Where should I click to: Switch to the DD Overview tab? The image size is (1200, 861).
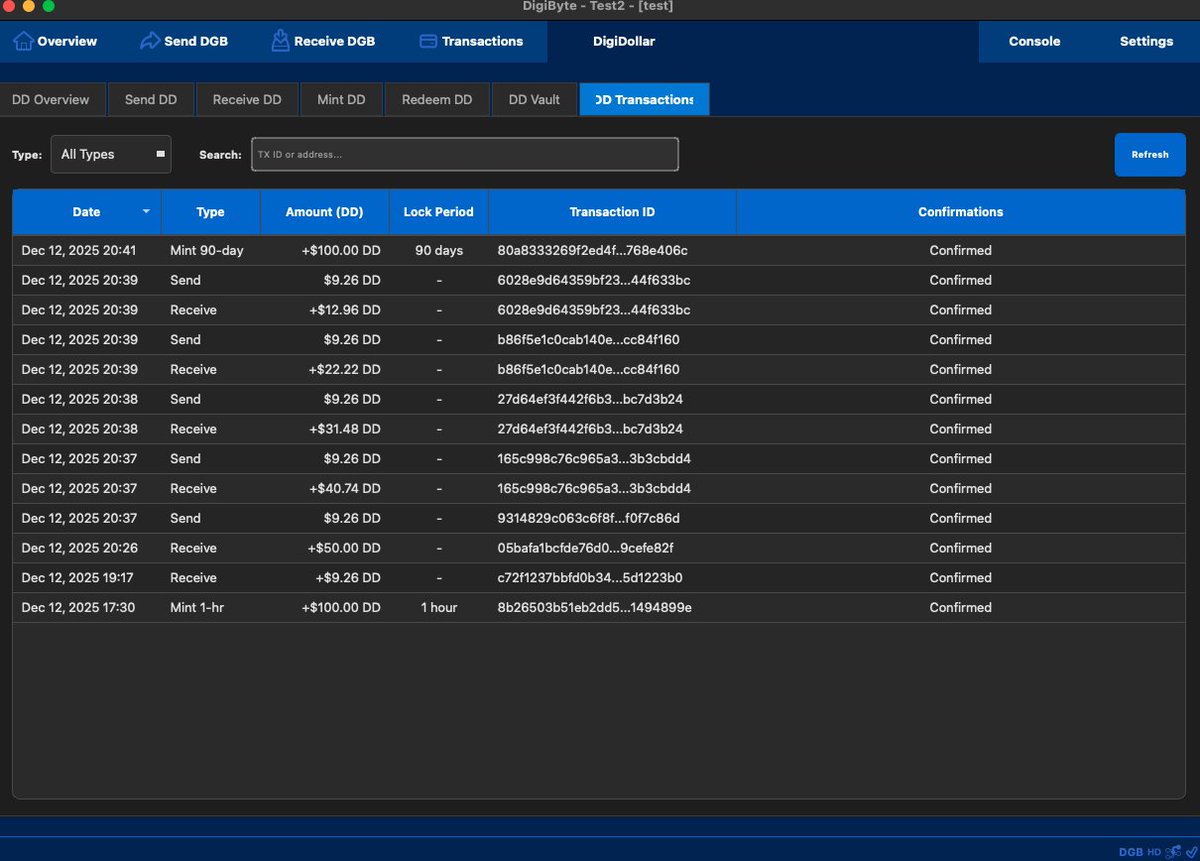click(51, 100)
